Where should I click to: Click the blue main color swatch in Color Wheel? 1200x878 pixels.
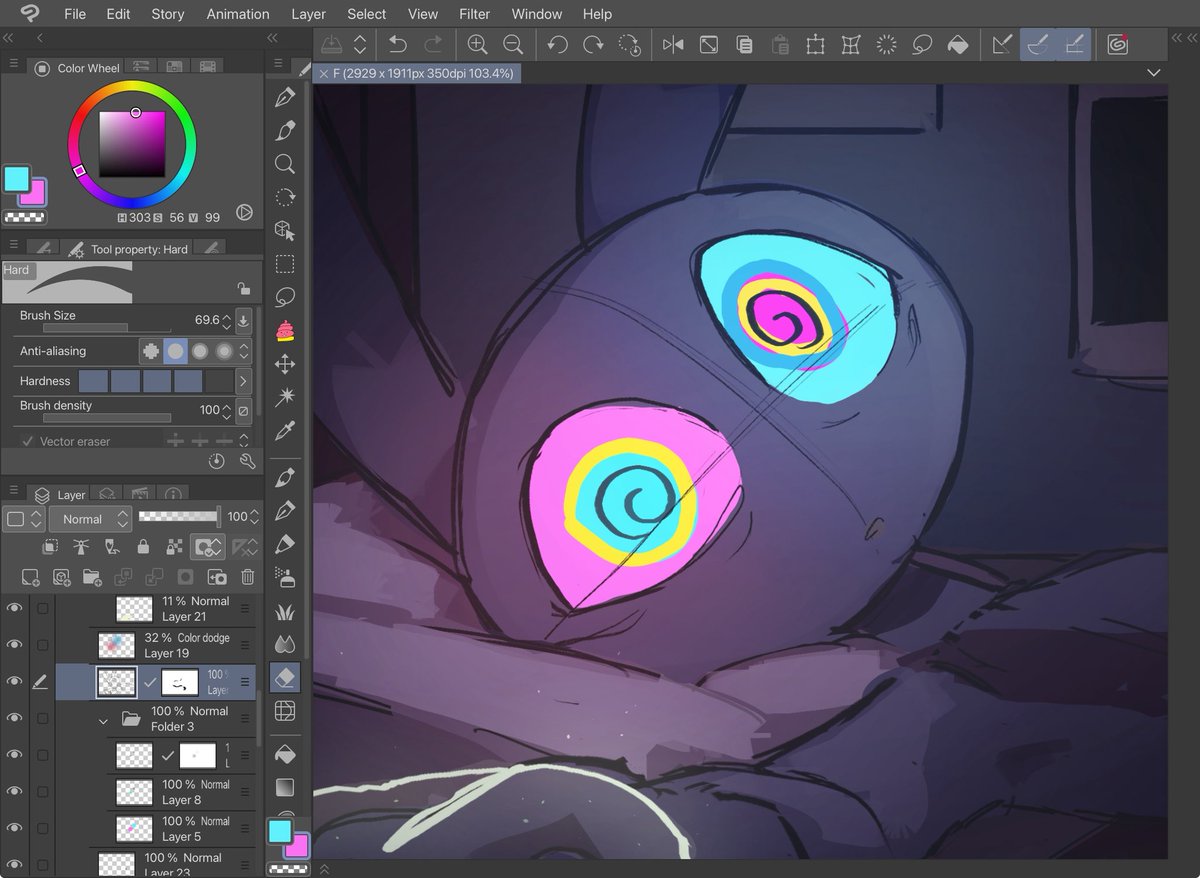17,179
